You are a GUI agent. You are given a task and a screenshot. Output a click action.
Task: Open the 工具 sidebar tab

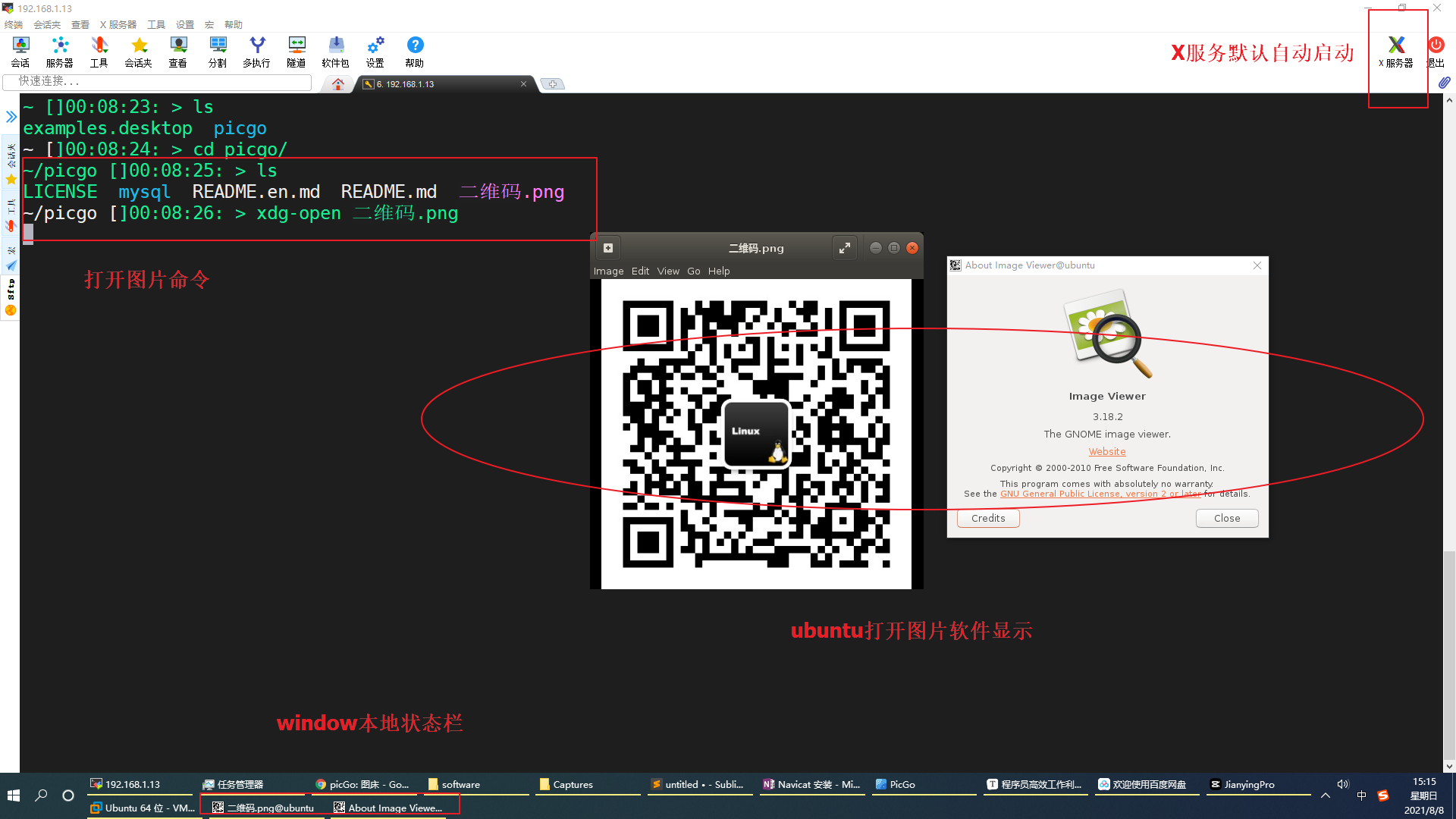pyautogui.click(x=11, y=215)
